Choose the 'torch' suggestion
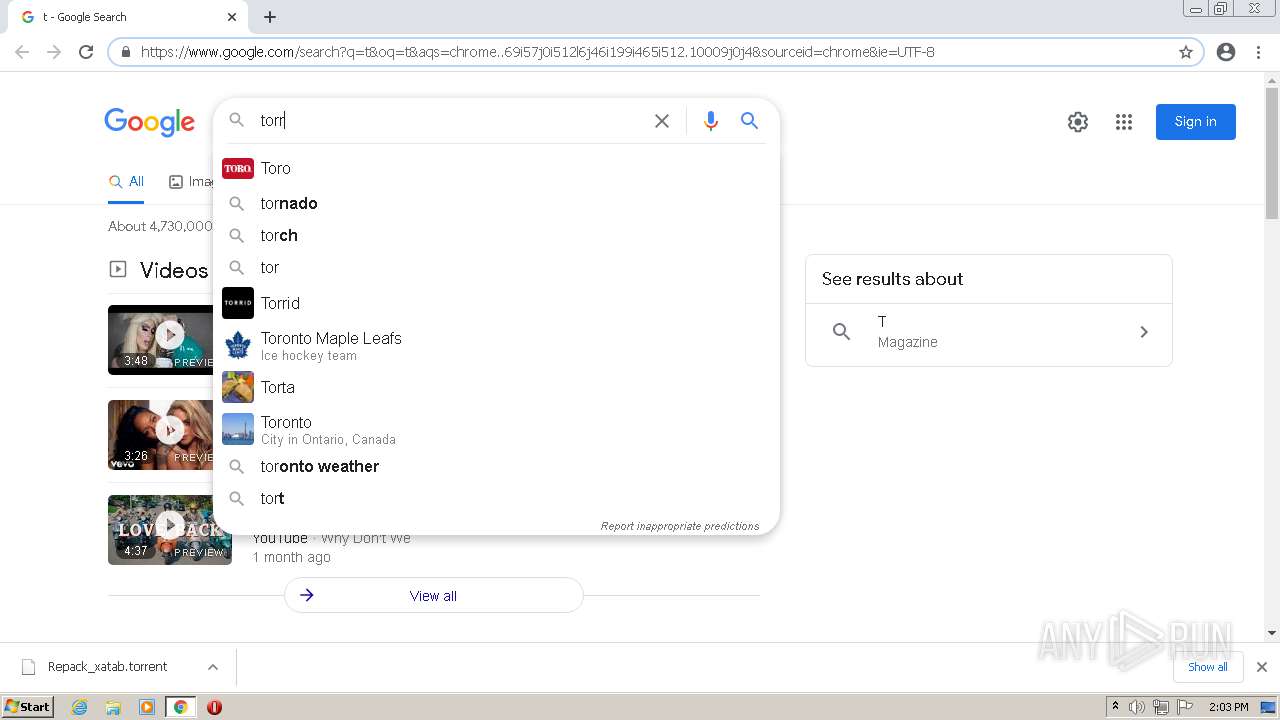The width and height of the screenshot is (1280, 720). pos(496,235)
